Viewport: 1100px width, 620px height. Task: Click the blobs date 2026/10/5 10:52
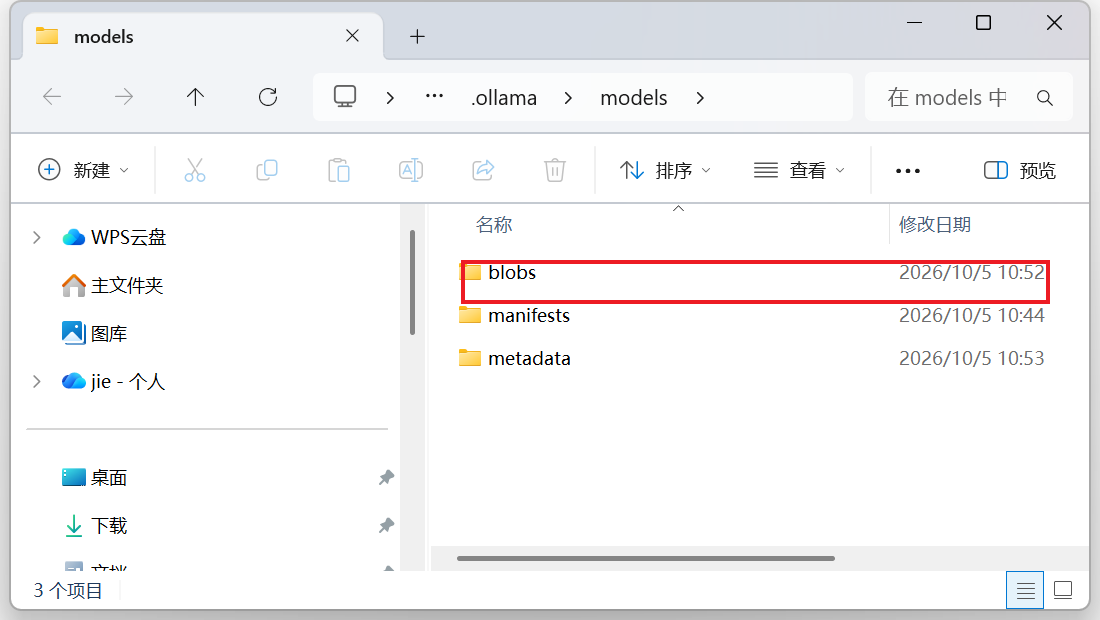pyautogui.click(x=972, y=272)
